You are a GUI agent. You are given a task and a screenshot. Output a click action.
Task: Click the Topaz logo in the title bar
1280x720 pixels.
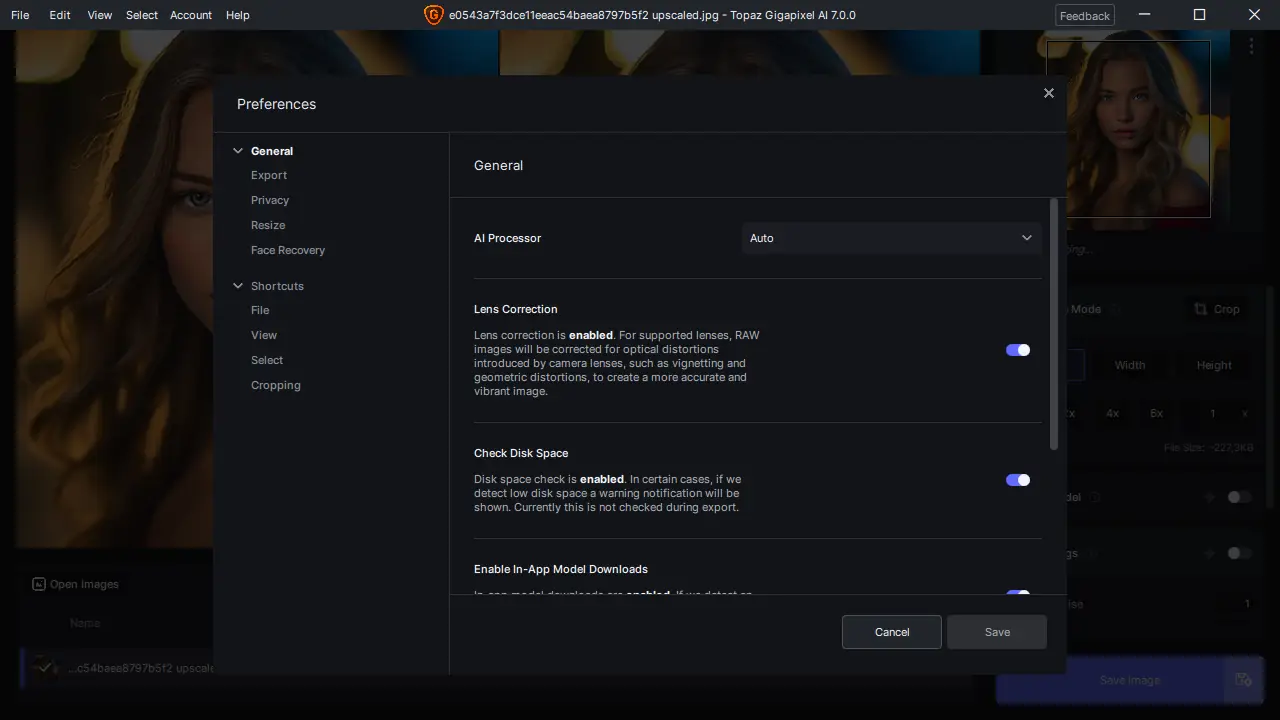(x=433, y=15)
